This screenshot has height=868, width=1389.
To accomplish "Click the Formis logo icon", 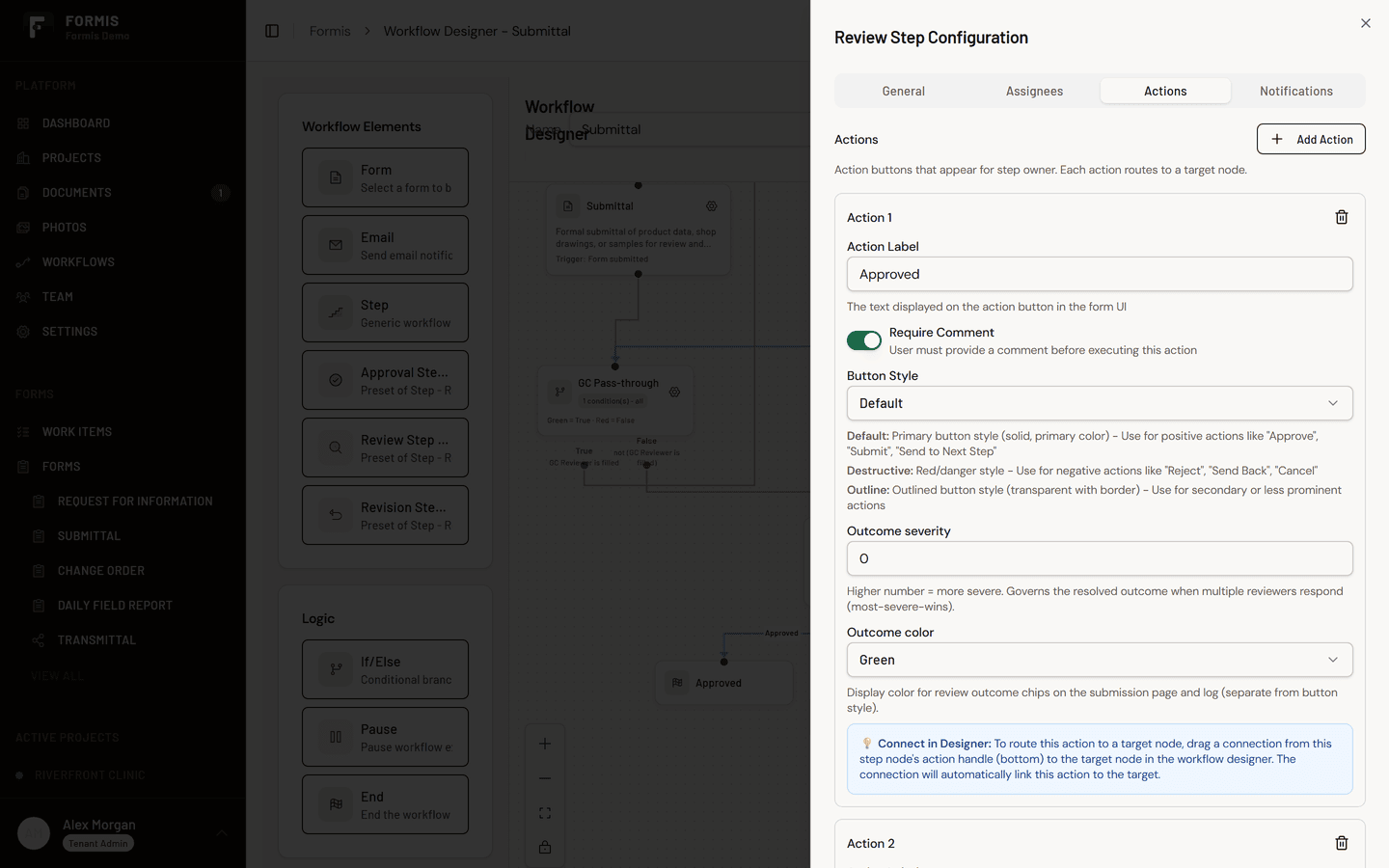I will (x=37, y=27).
